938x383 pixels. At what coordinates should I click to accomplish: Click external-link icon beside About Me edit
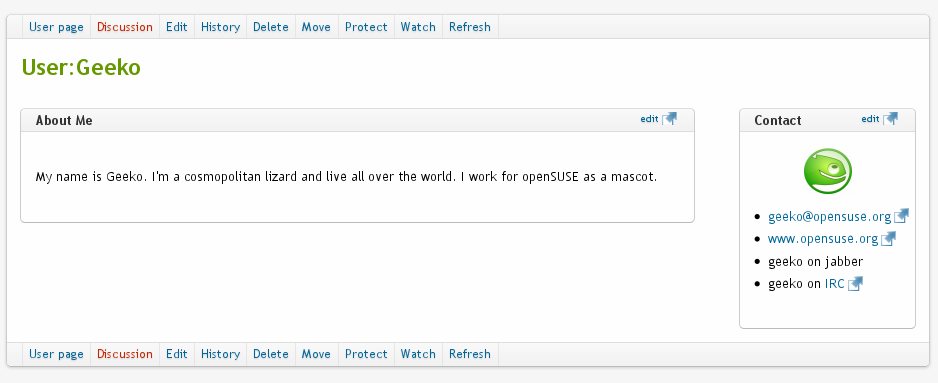[669, 118]
